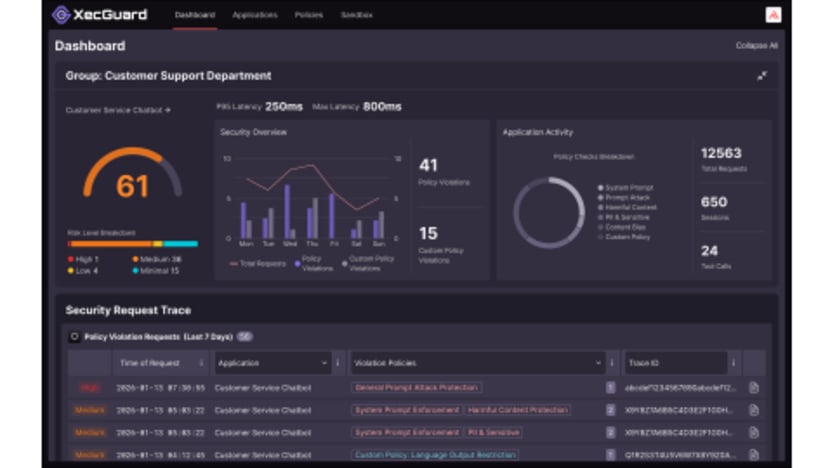Click count badge in Harmful Content Protection row
This screenshot has width=830, height=468.
[610, 410]
